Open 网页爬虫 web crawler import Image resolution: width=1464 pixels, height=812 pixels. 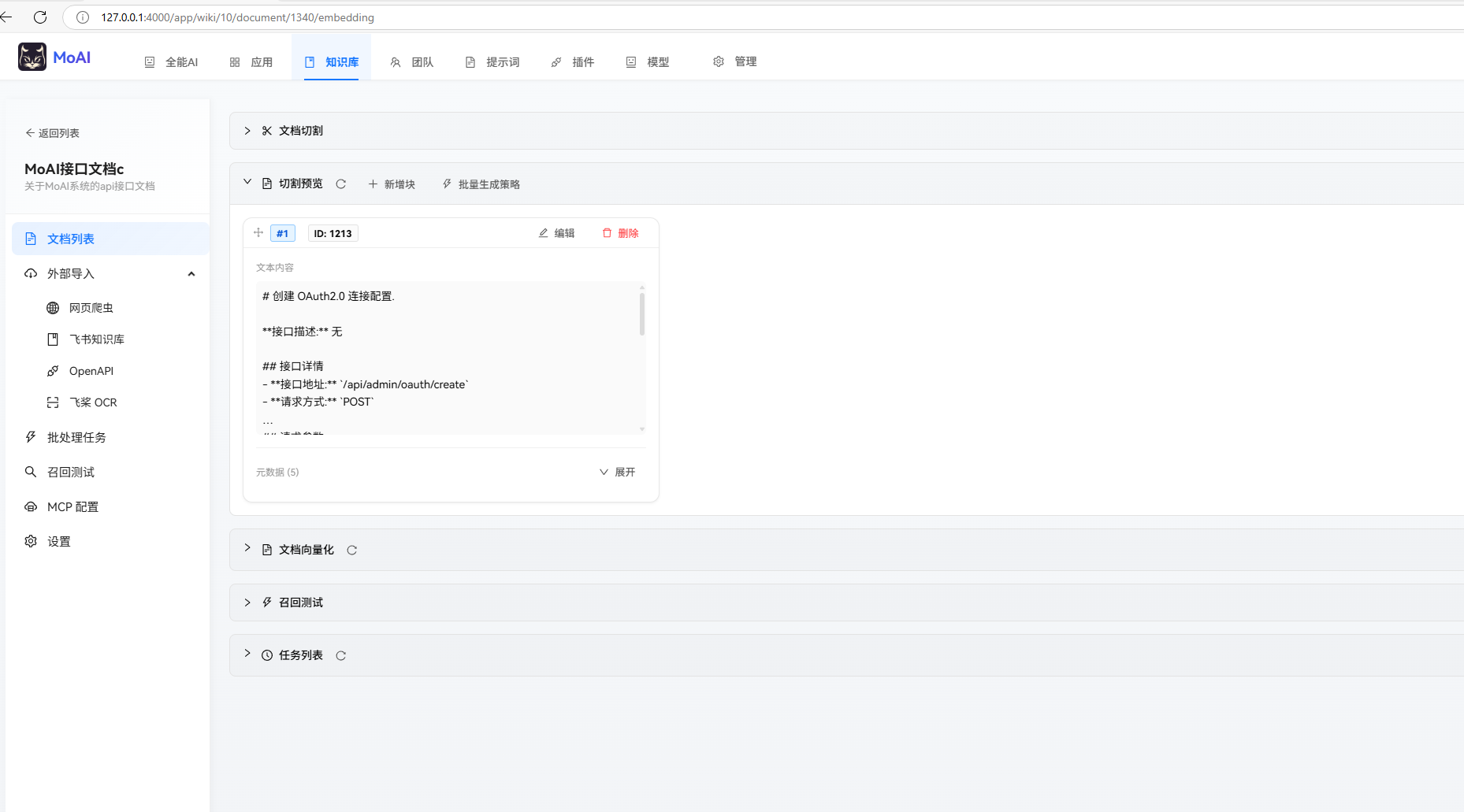click(x=91, y=308)
